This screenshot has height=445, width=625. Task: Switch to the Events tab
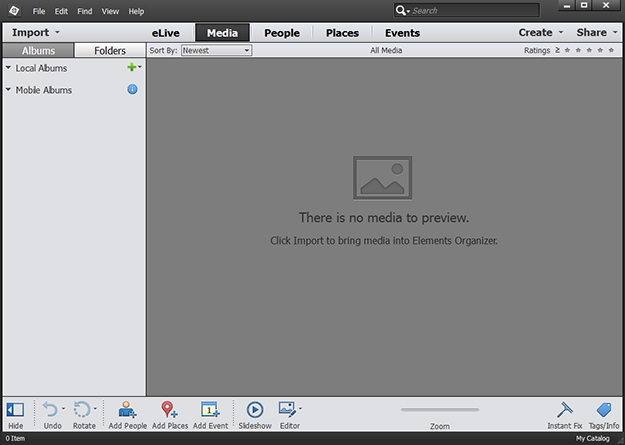coord(402,33)
